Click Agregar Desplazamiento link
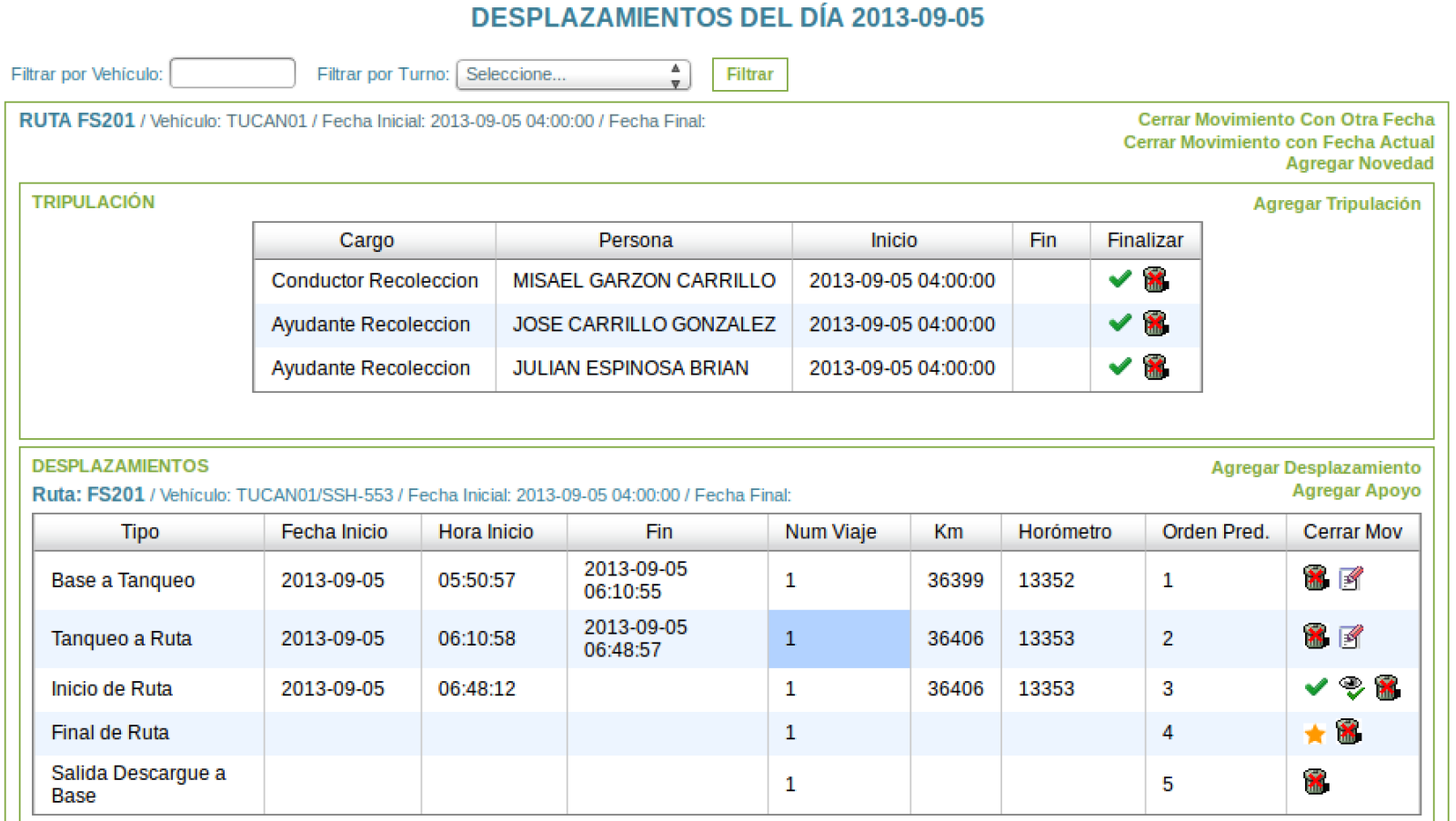 [x=1316, y=467]
